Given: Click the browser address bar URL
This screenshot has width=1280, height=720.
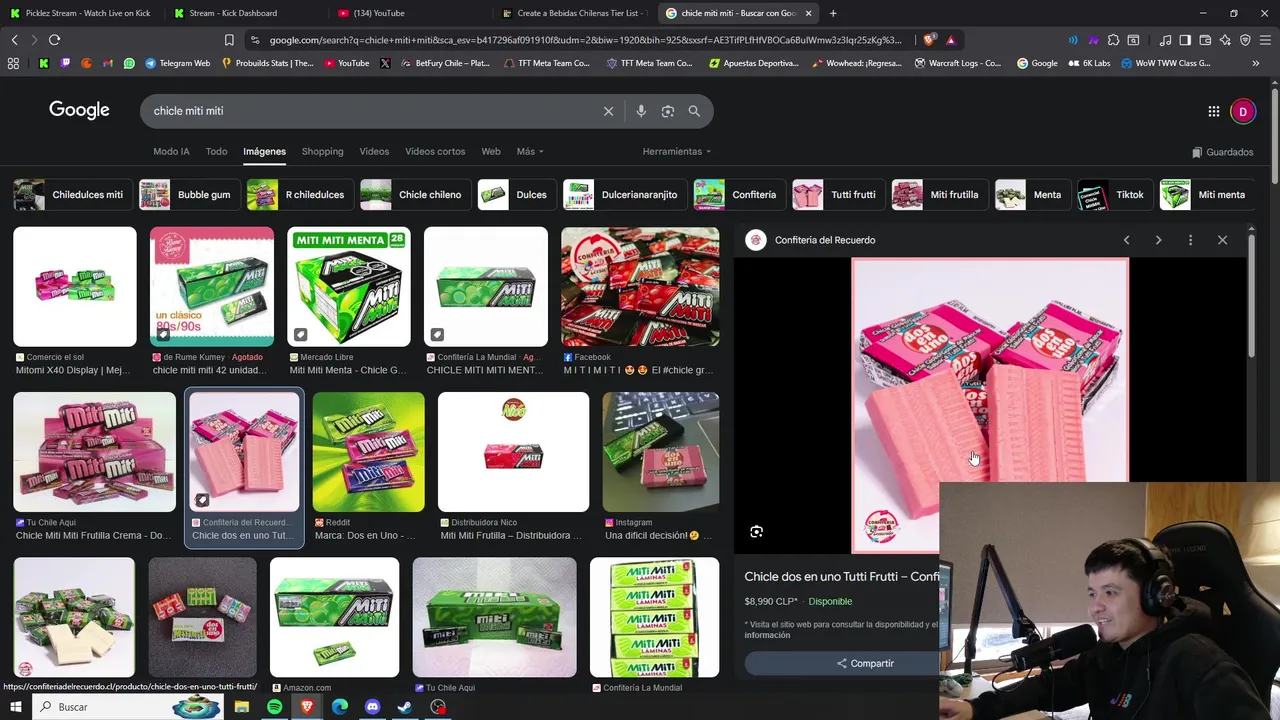Looking at the screenshot, I should pyautogui.click(x=585, y=40).
